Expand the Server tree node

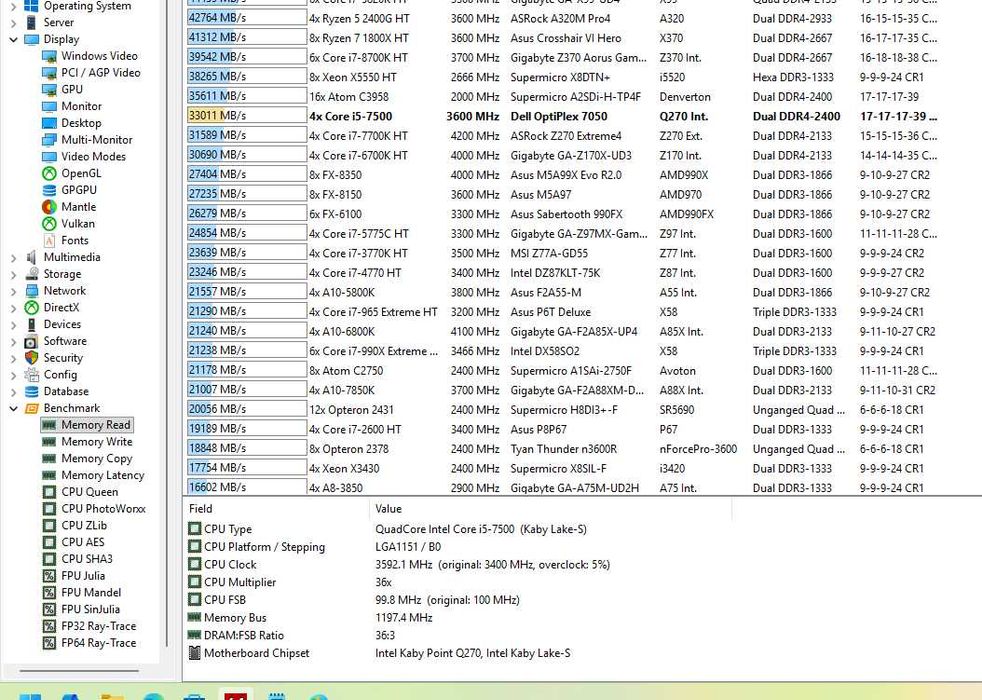click(x=13, y=23)
